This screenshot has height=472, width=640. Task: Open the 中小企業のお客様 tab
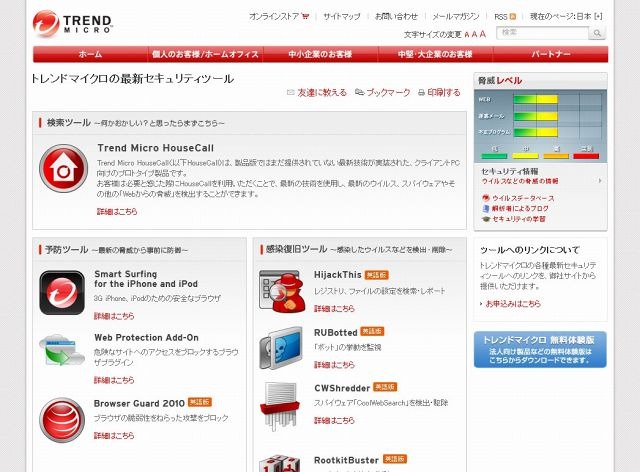[x=320, y=54]
